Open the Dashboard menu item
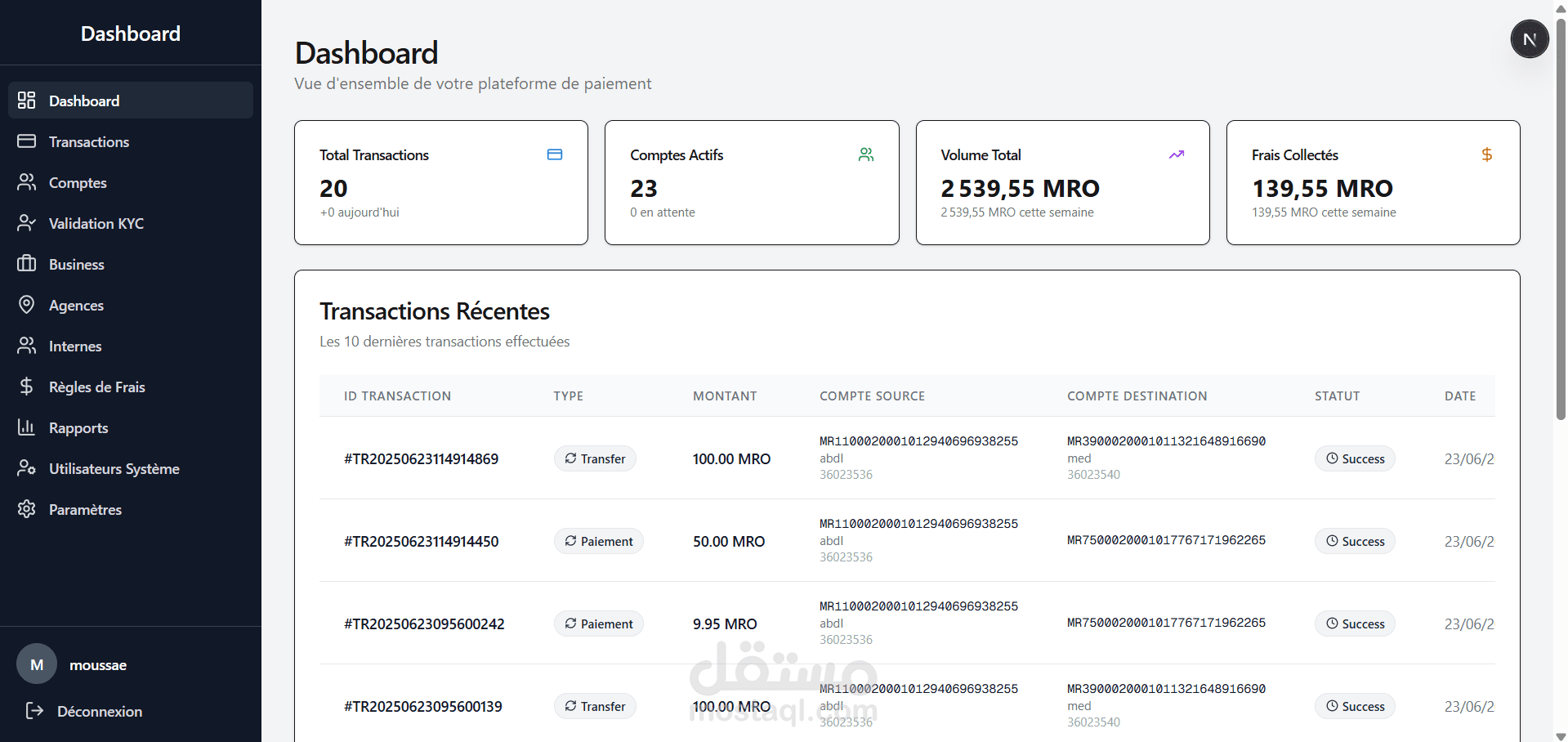 pos(131,100)
